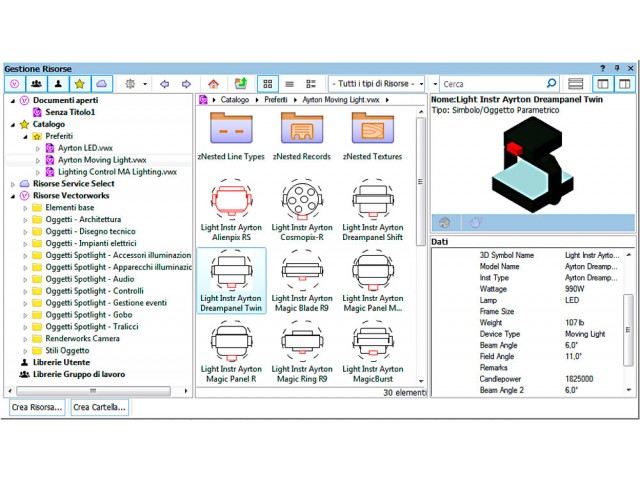Select Light Instr Ayrton Alienpix RS
This screenshot has height=480, width=640.
[231, 210]
